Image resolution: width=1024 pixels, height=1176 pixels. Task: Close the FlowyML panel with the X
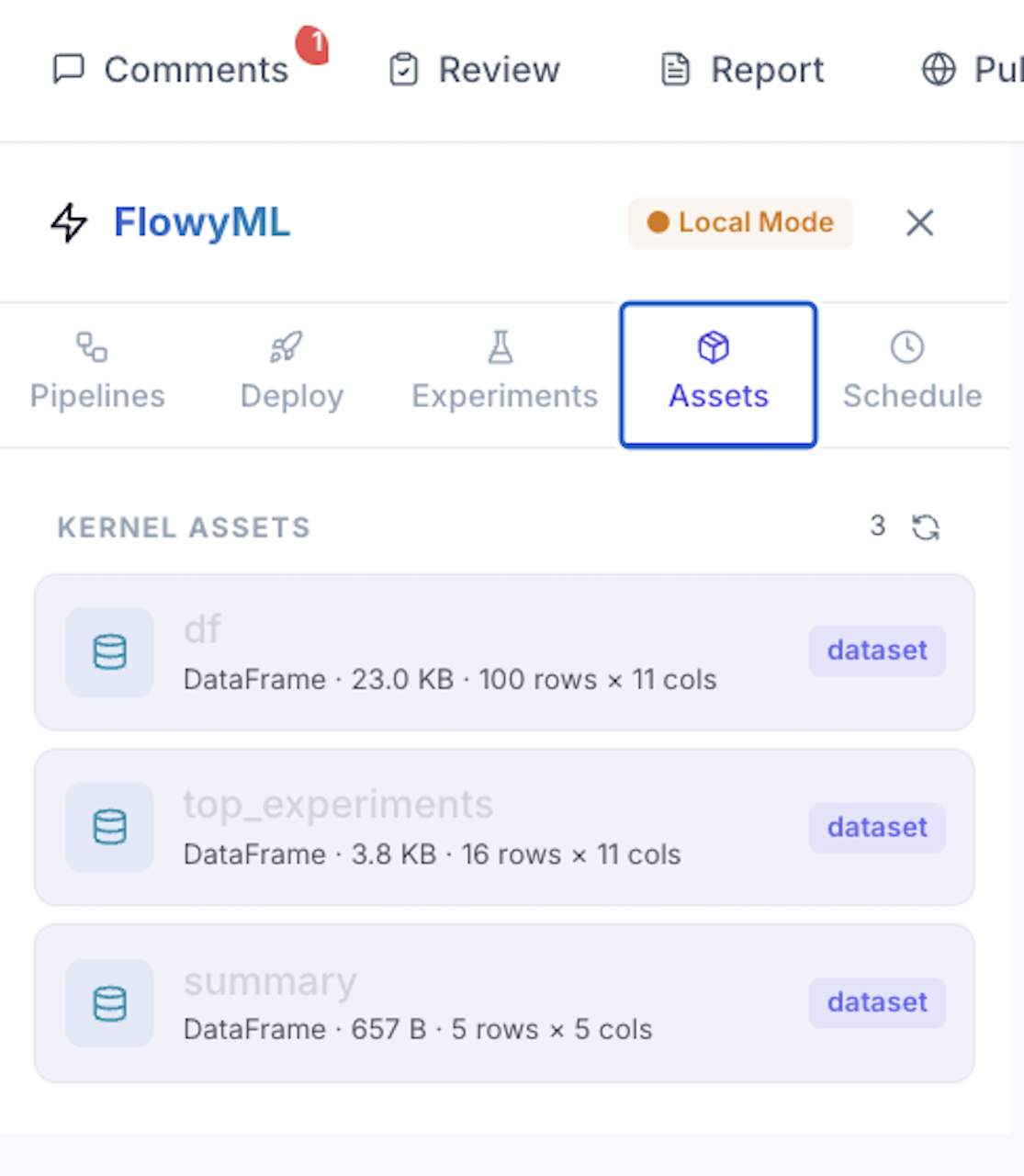pyautogui.click(x=918, y=222)
